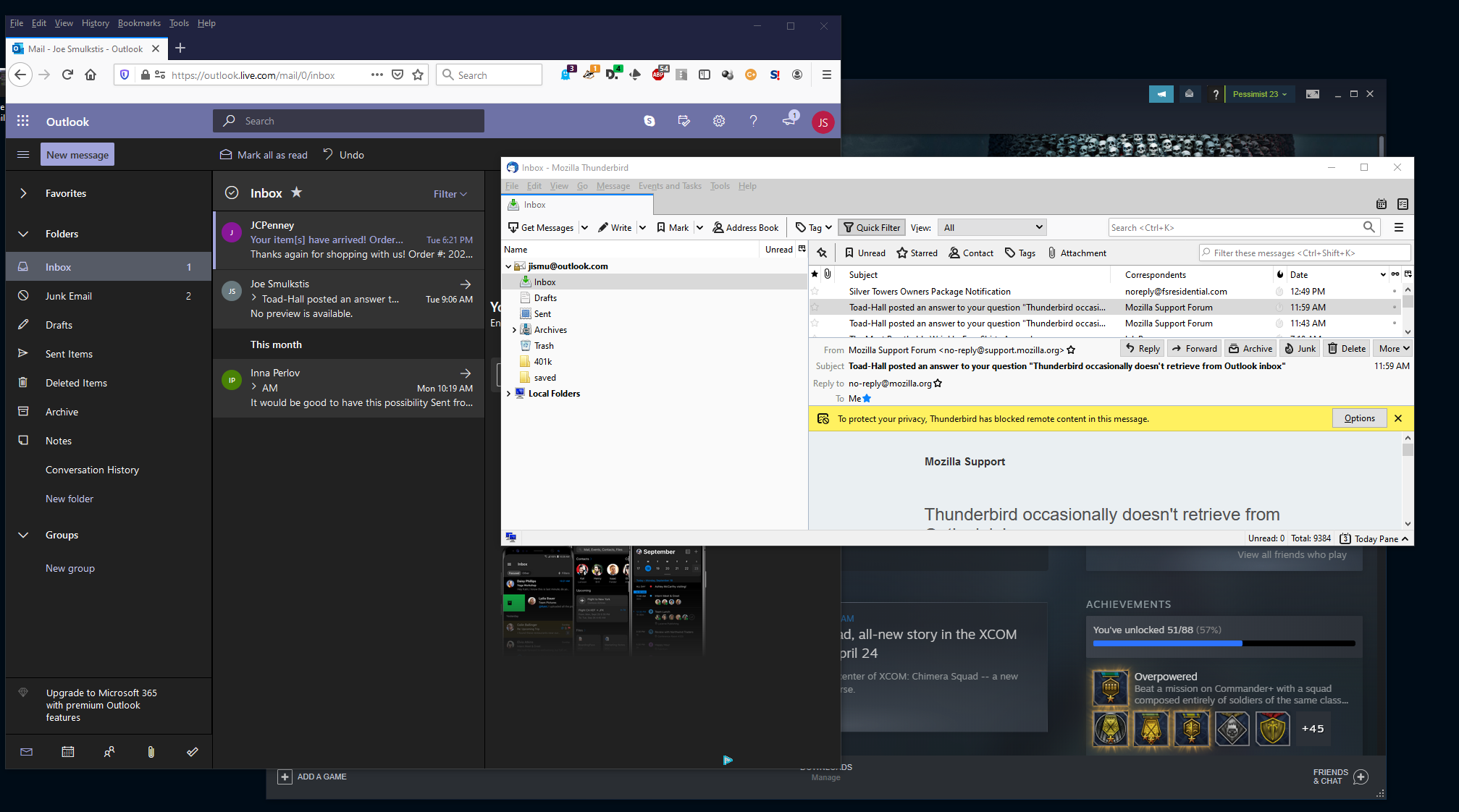This screenshot has height=812, width=1459.
Task: Toggle Unread quick filter button
Action: point(865,253)
